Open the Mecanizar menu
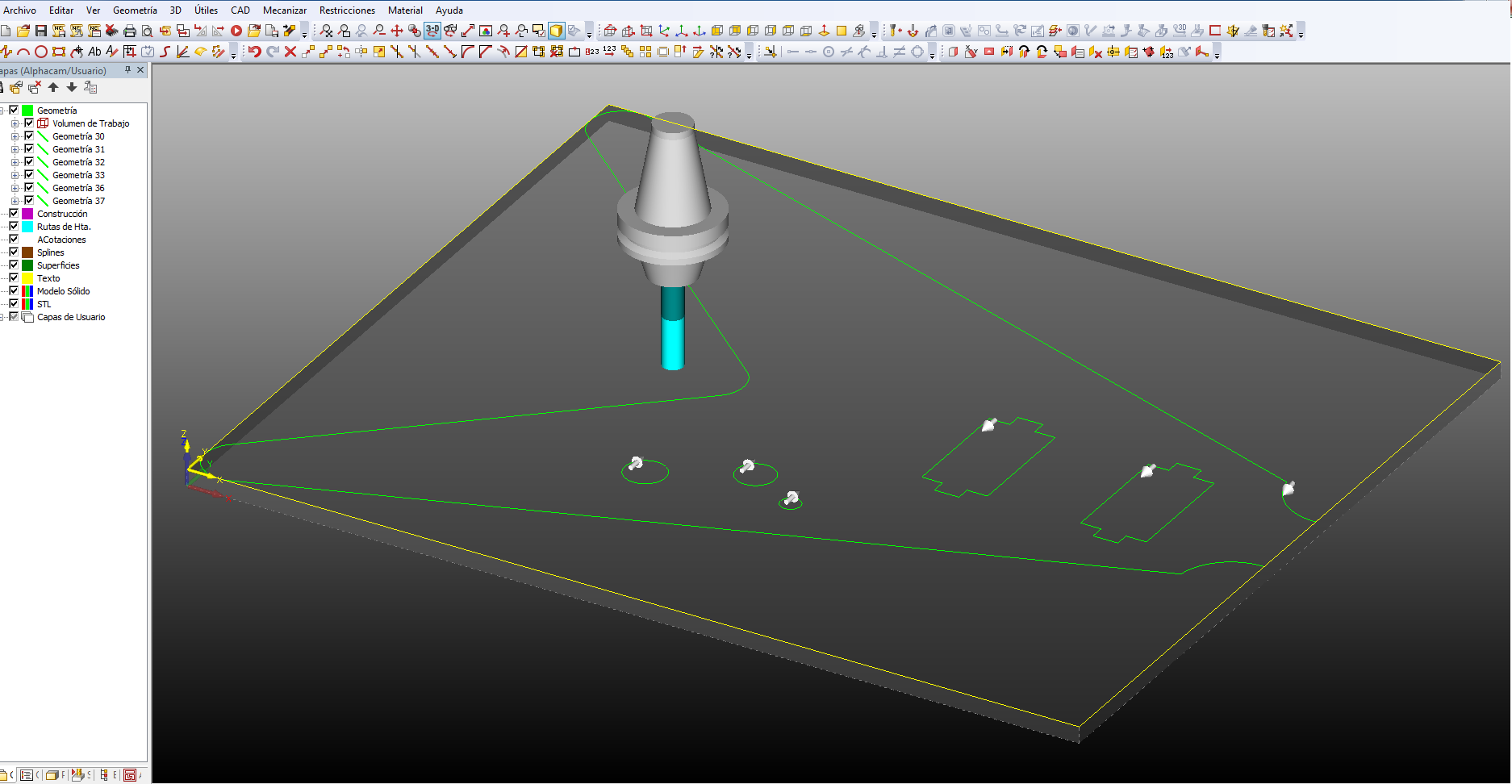 [284, 10]
